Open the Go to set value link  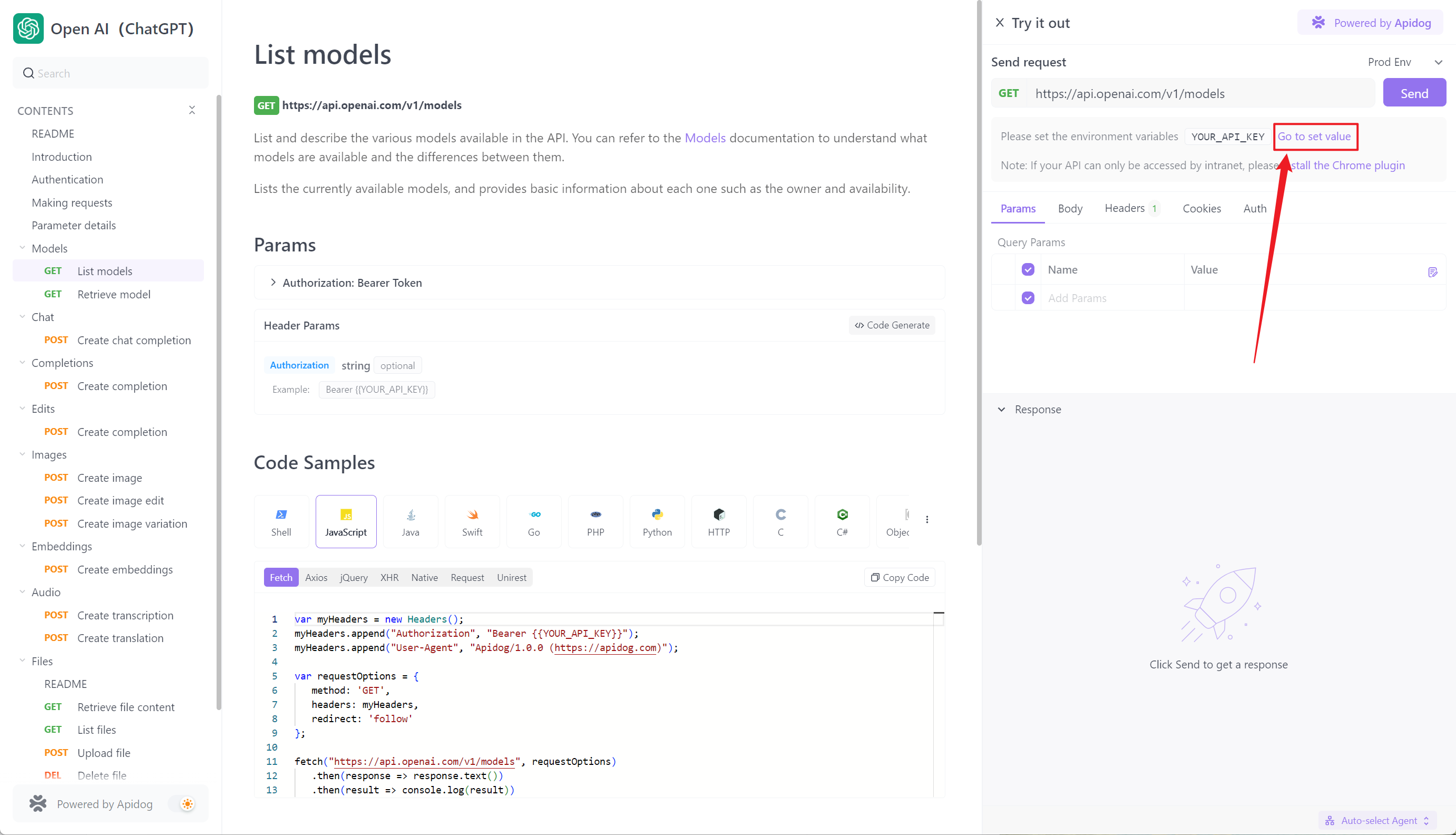click(x=1315, y=137)
